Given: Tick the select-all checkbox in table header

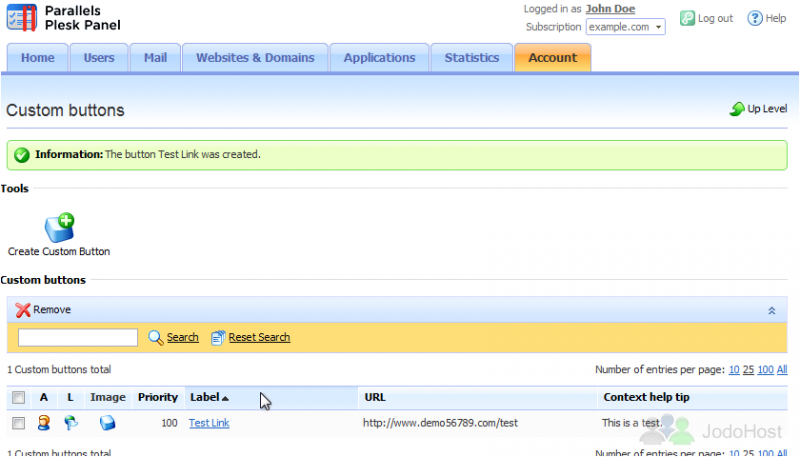Looking at the screenshot, I should click(18, 397).
